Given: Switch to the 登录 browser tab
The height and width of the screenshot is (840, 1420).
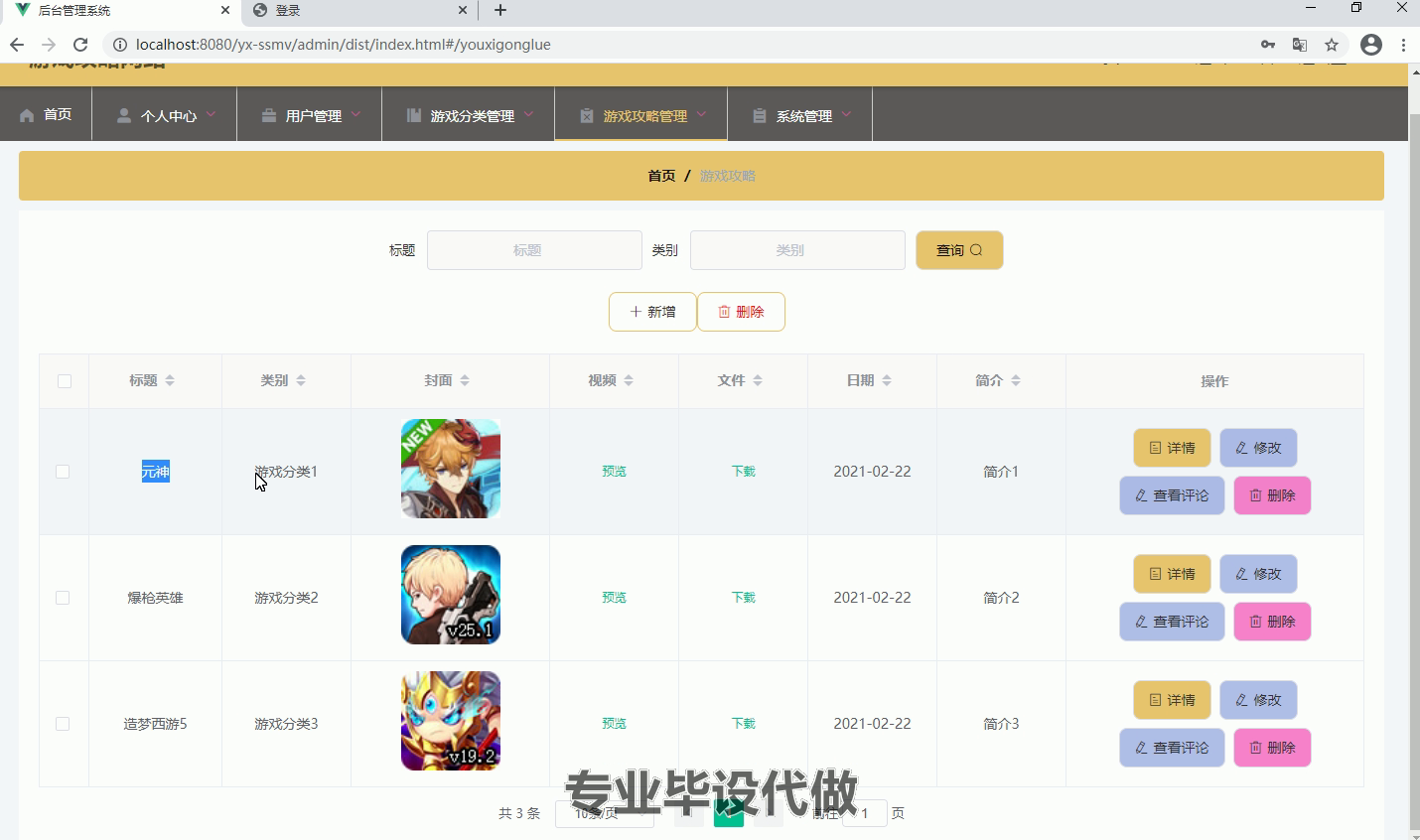Looking at the screenshot, I should (359, 10).
